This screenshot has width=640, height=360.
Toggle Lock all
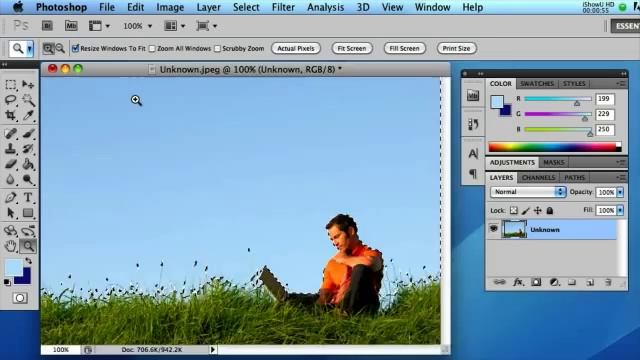[550, 211]
